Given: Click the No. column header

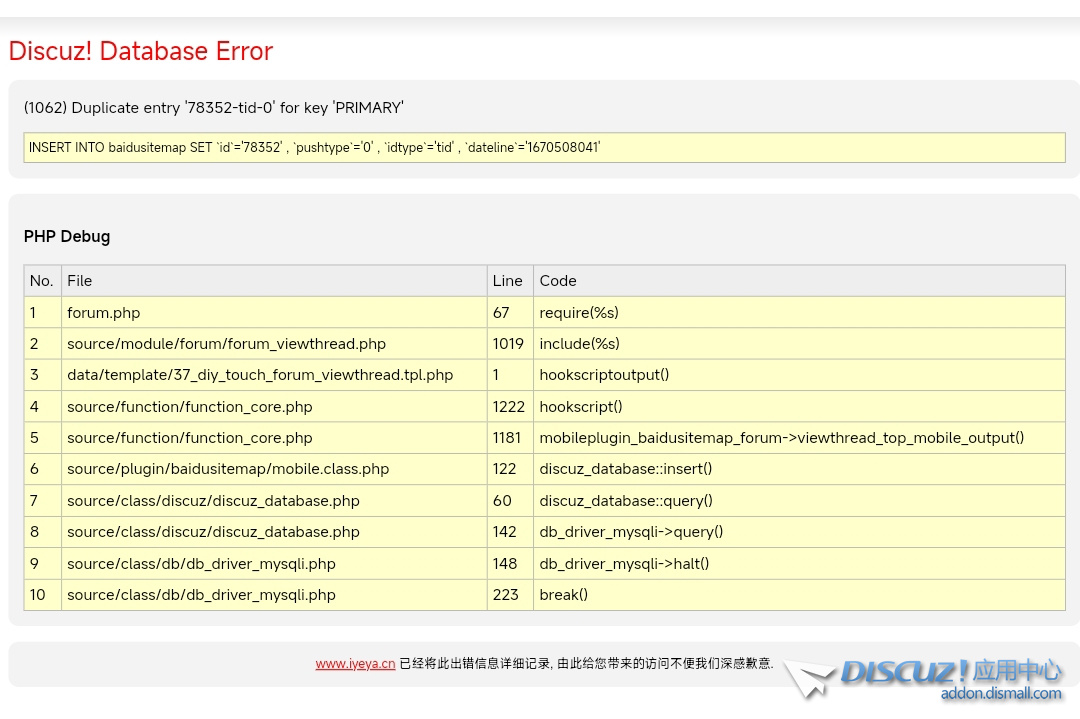Looking at the screenshot, I should coord(43,281).
